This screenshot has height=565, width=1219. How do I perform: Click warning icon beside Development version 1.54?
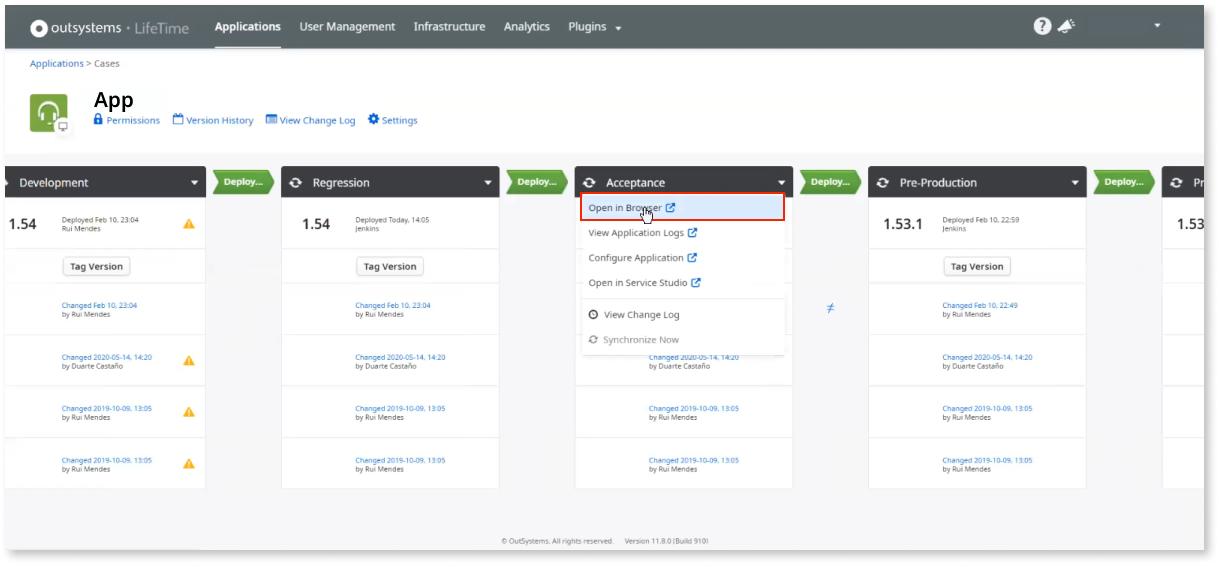(189, 224)
